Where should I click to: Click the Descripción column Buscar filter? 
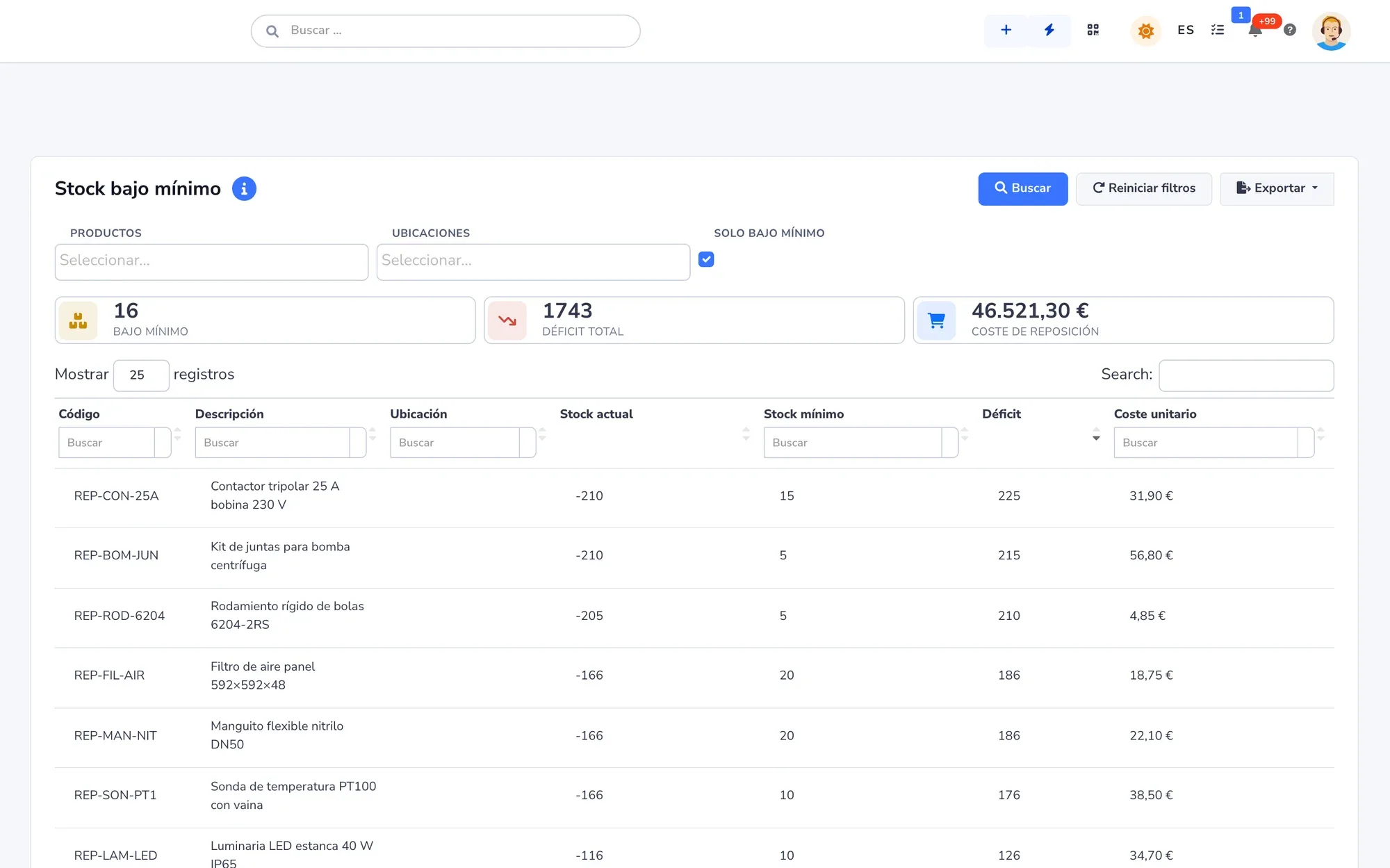281,443
